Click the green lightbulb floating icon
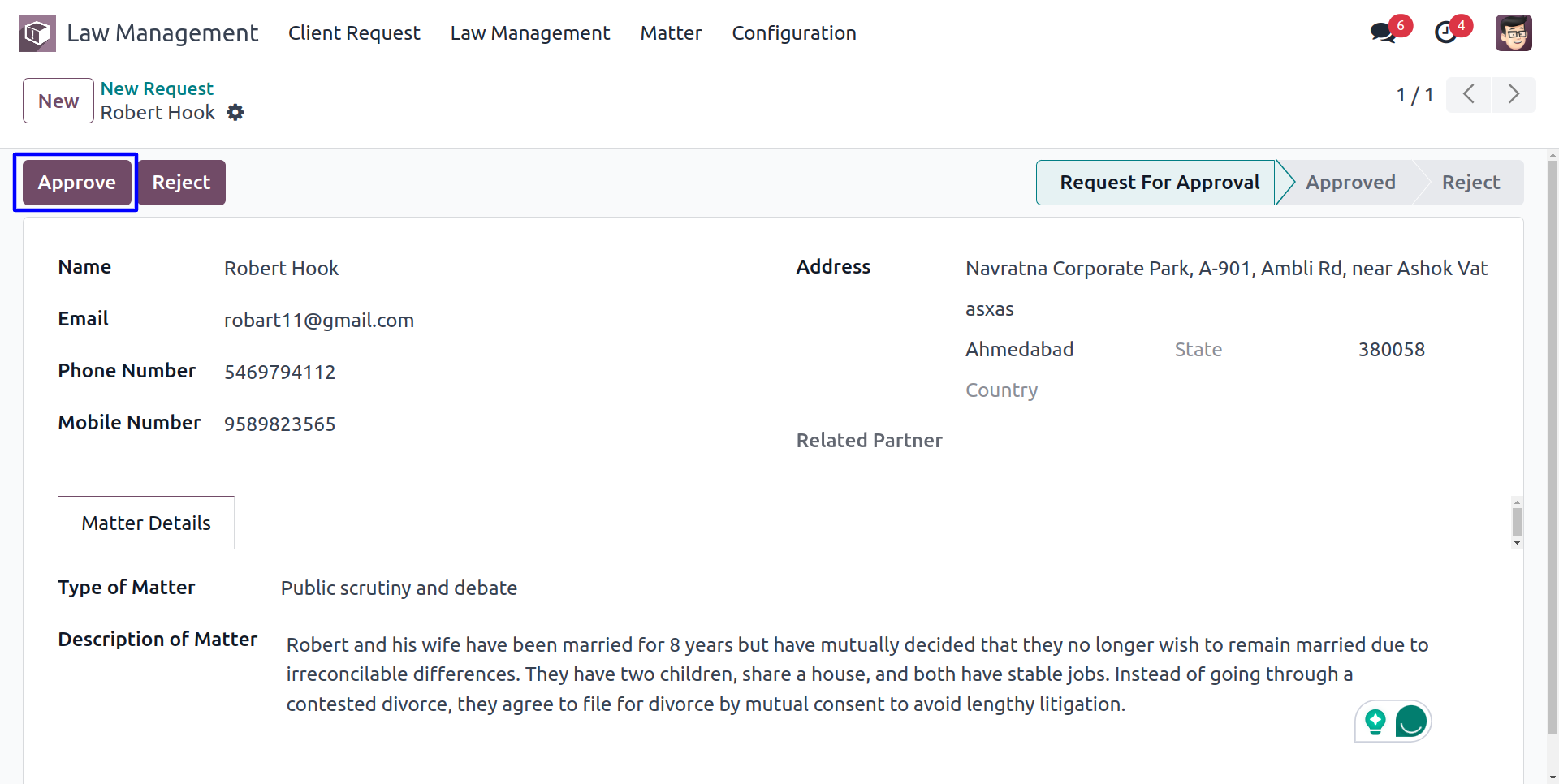Screen dimensions: 1559x784 tap(1375, 721)
